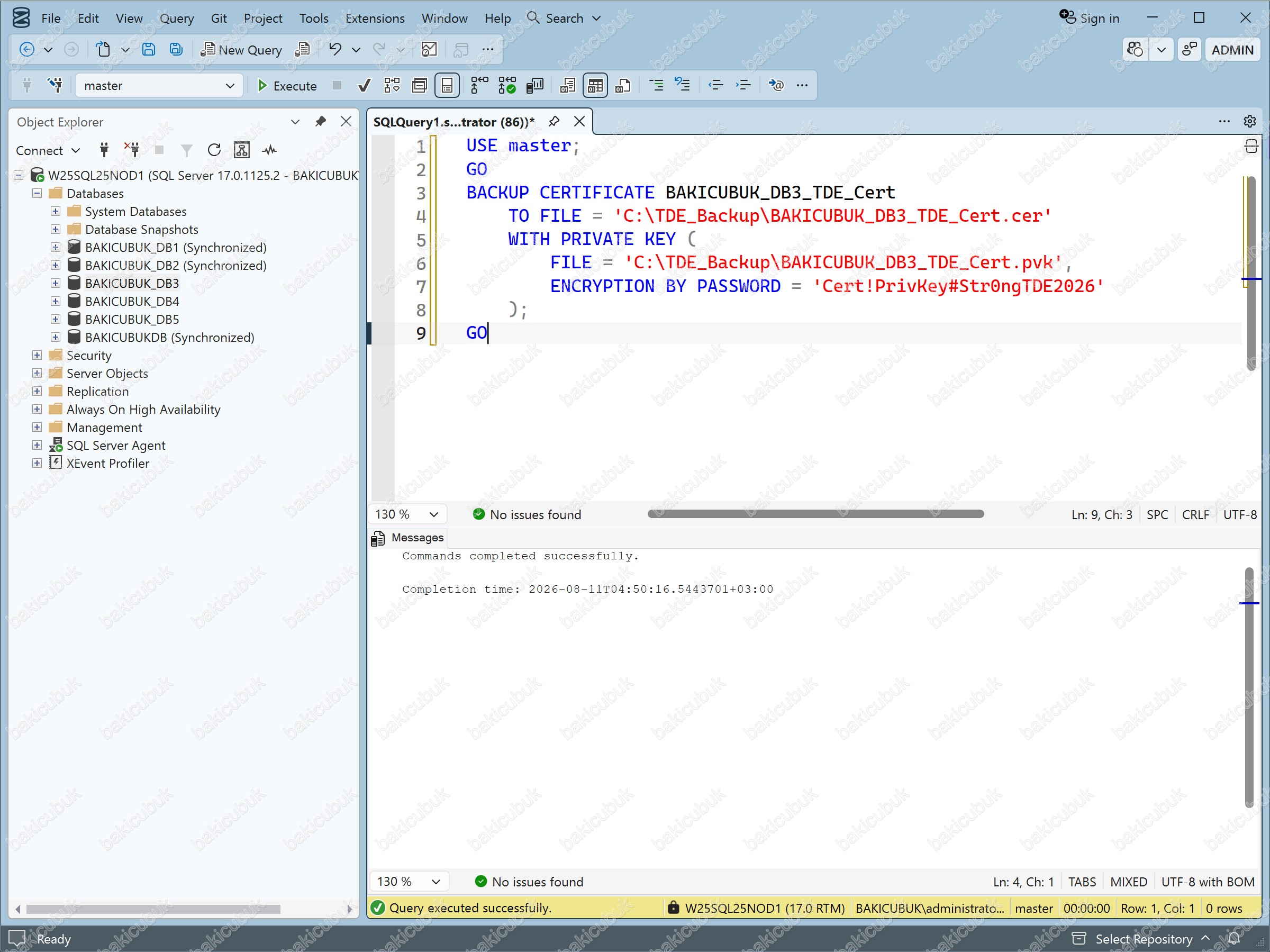Click Change Connection icon in SQL toolbar
Screen dimensions: 1270x952
(55, 86)
